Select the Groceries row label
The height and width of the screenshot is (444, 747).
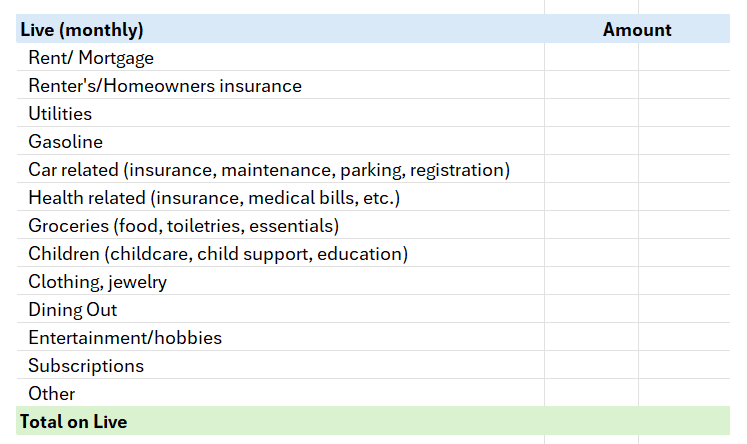point(183,226)
